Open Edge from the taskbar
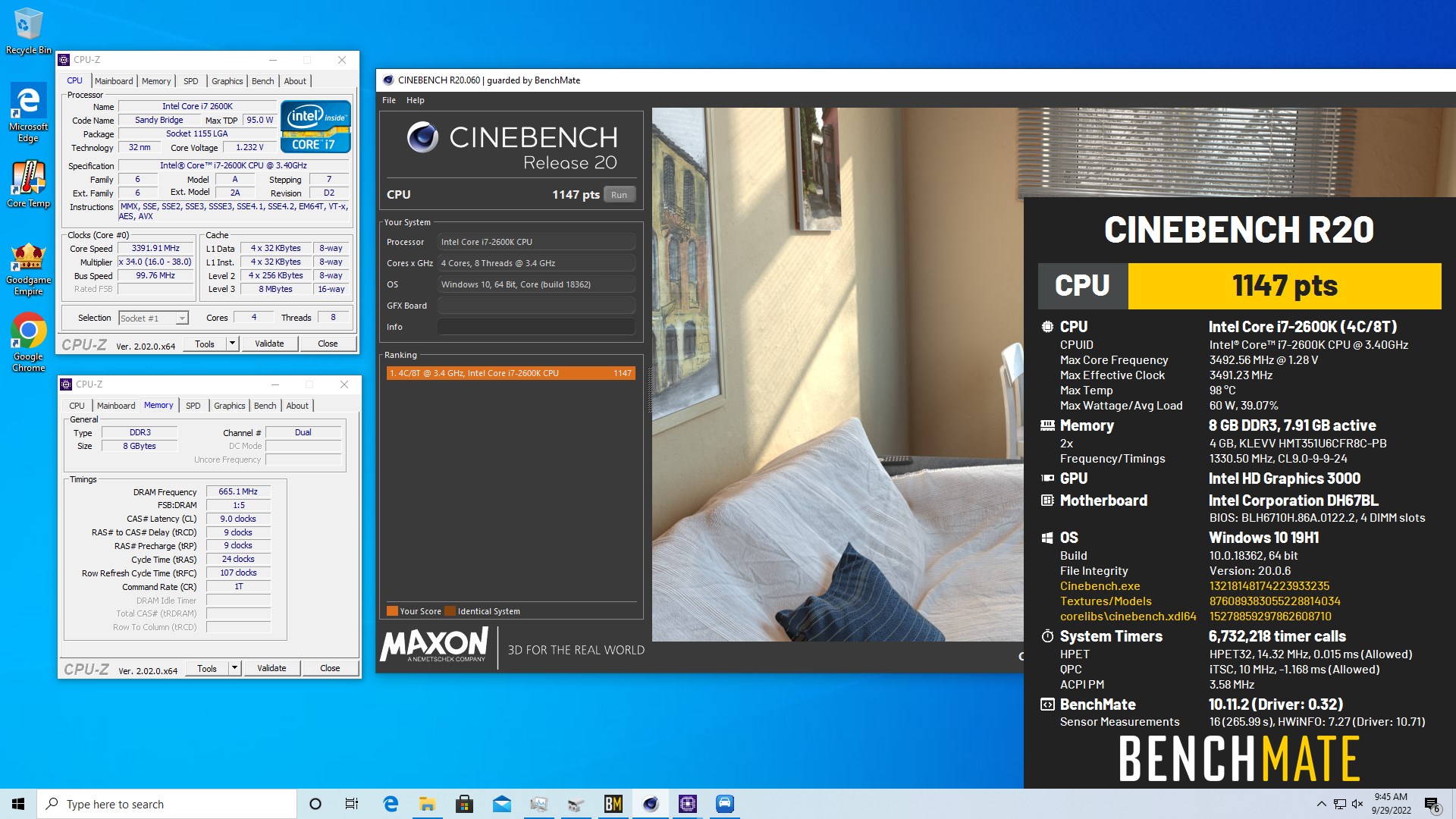 pyautogui.click(x=391, y=804)
